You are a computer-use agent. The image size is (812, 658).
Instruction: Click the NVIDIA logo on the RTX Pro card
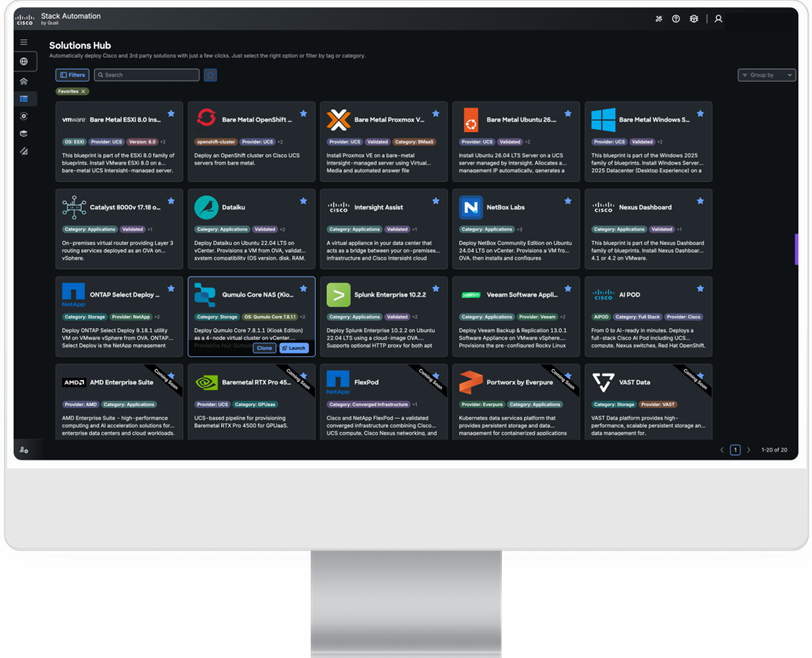(x=207, y=383)
